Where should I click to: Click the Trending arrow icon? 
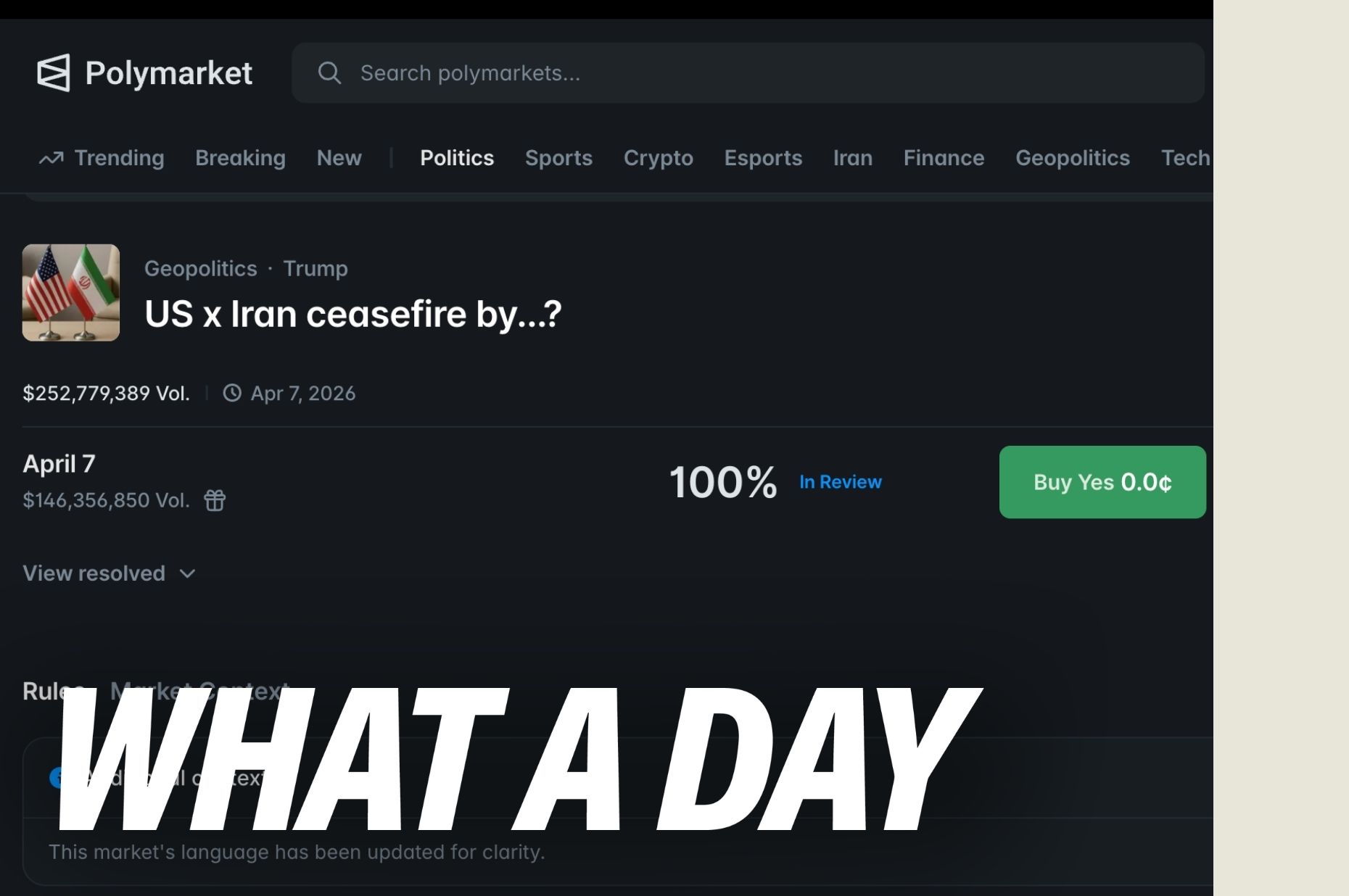point(51,158)
